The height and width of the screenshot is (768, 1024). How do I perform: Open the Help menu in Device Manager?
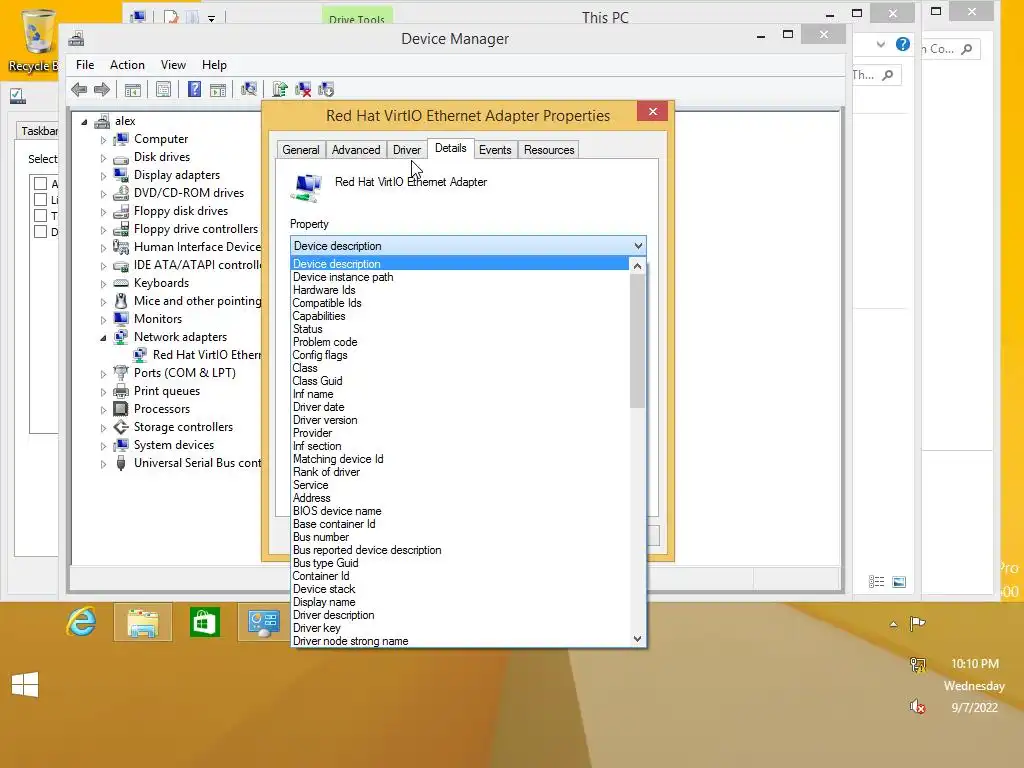(214, 65)
